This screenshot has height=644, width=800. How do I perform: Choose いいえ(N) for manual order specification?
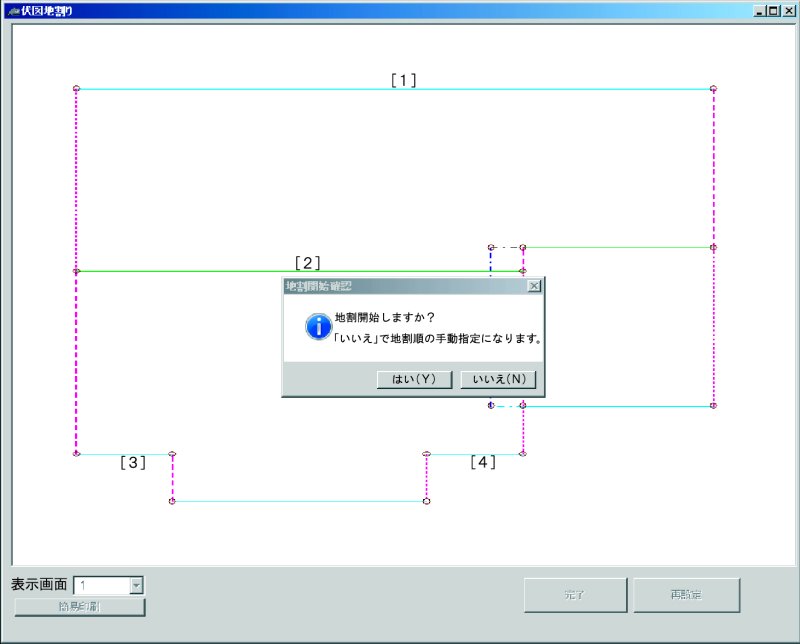[x=499, y=380]
